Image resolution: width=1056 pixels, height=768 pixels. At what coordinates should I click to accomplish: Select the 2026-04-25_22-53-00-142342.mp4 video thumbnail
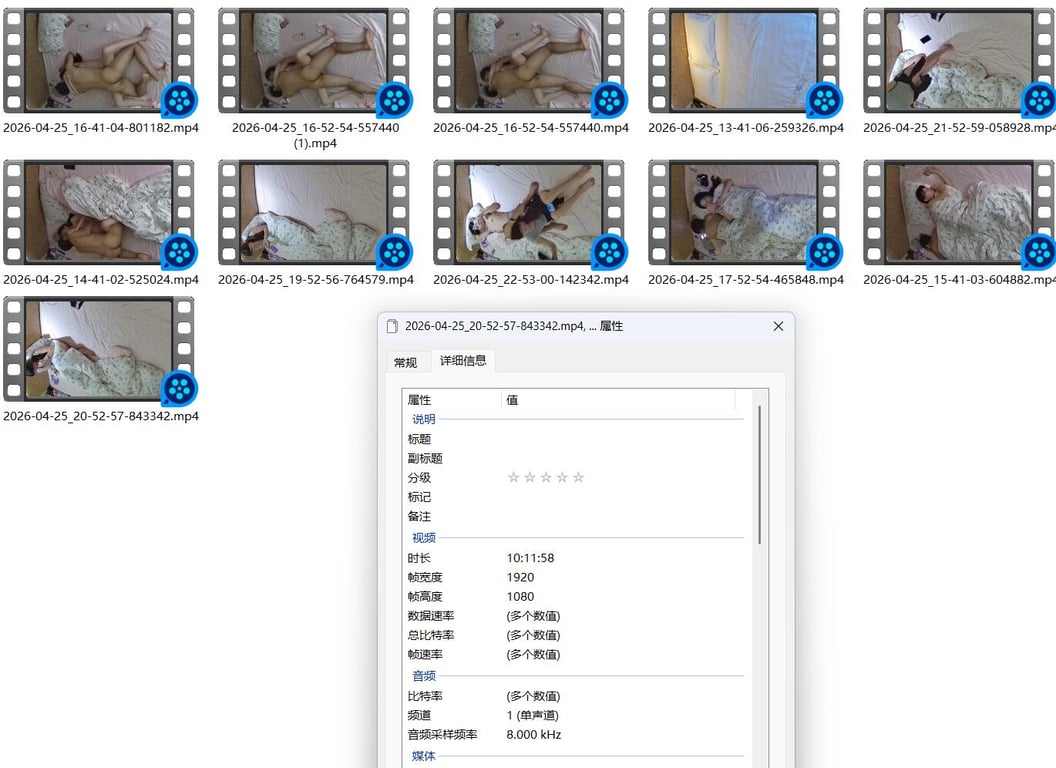(x=529, y=212)
